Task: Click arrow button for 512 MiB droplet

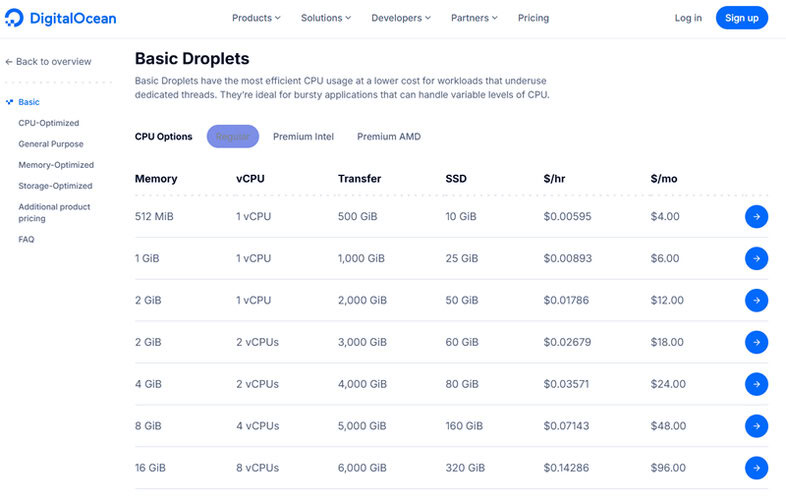Action: click(756, 217)
